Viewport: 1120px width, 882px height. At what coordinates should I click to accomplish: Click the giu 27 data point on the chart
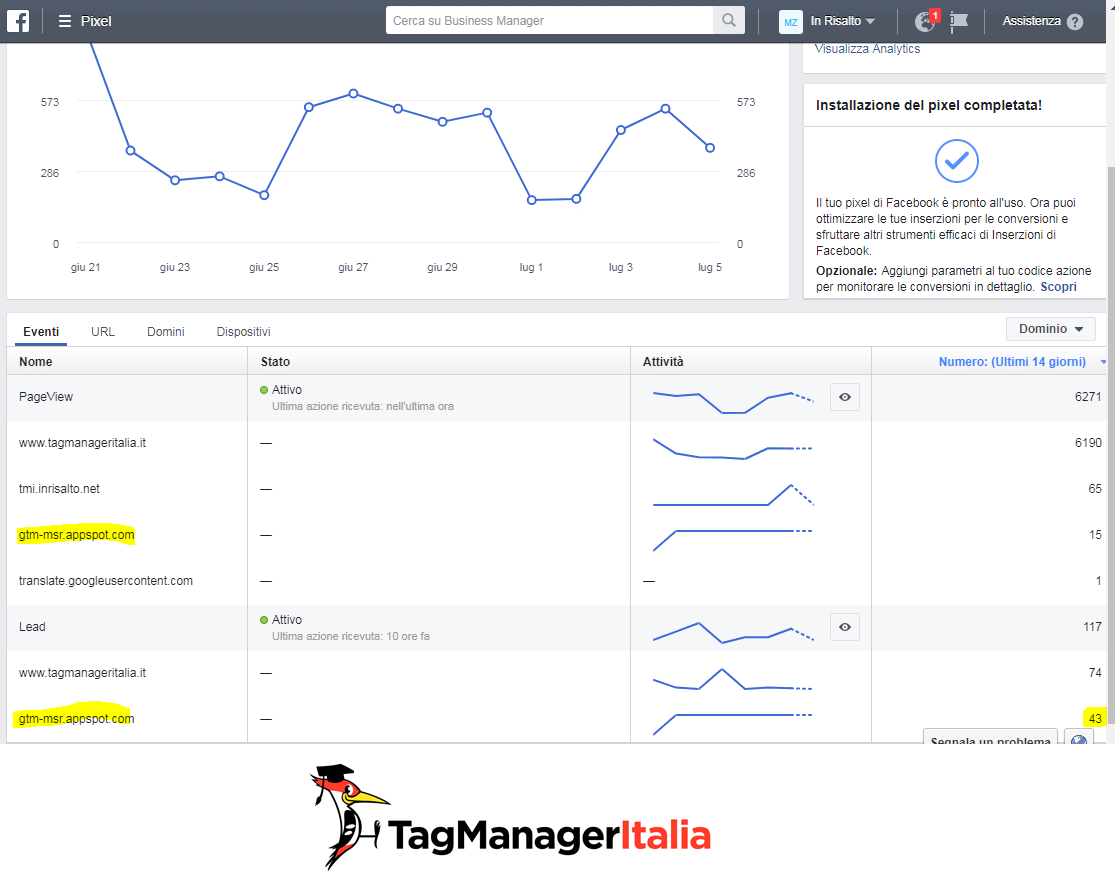coord(354,94)
